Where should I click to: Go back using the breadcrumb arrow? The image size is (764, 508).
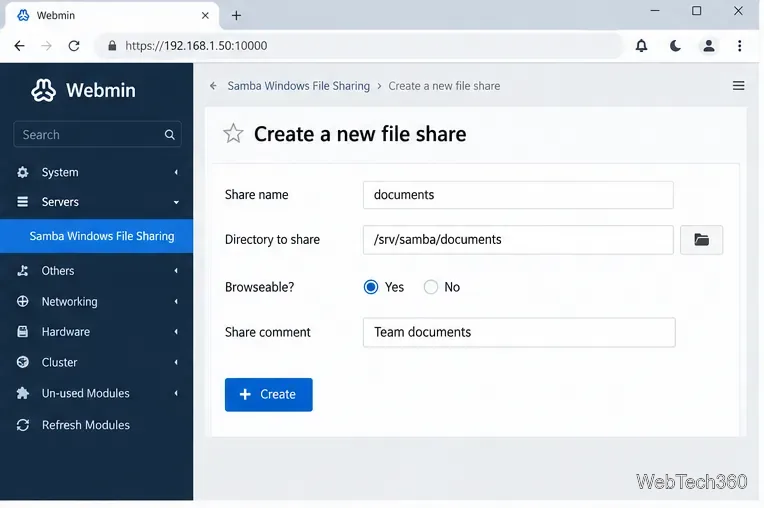(213, 86)
